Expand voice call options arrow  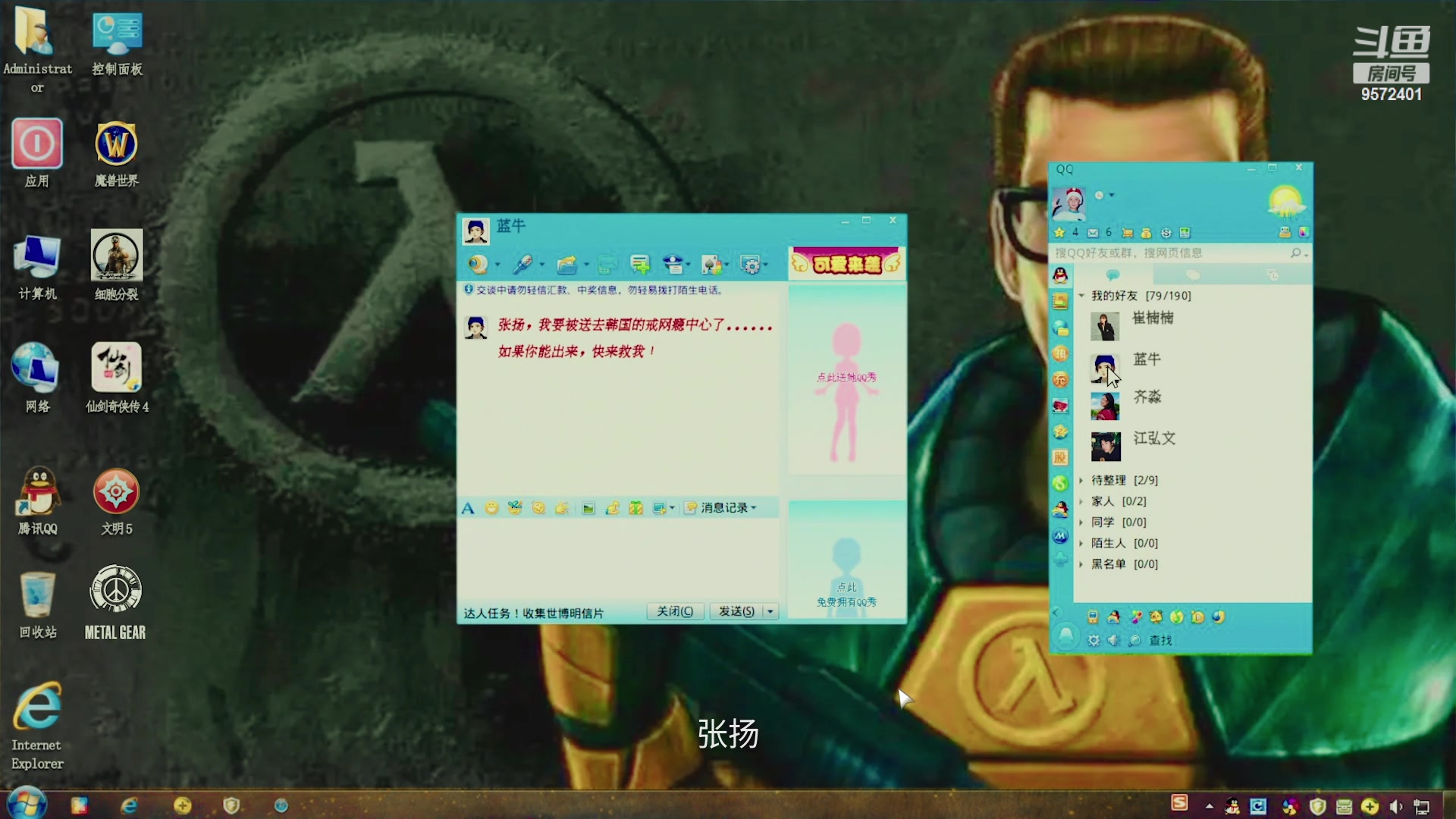pos(541,265)
